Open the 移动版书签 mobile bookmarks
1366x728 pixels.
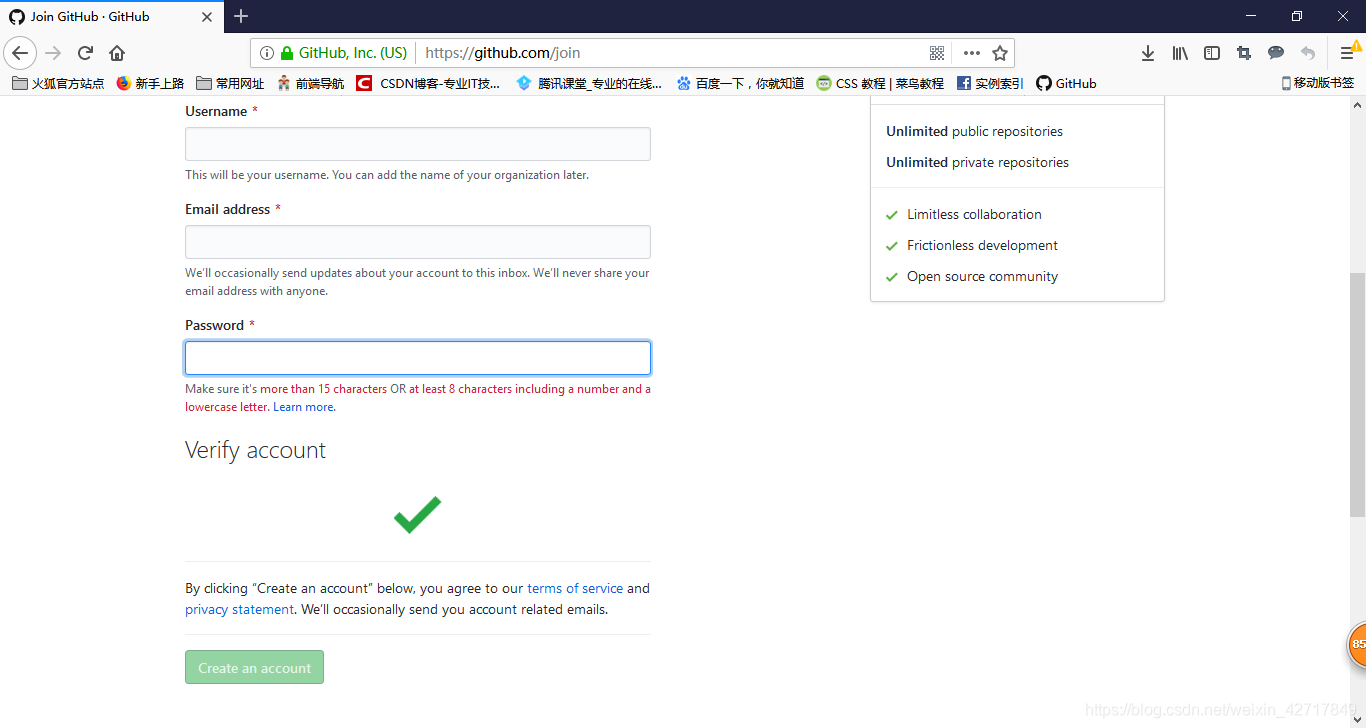point(1317,83)
